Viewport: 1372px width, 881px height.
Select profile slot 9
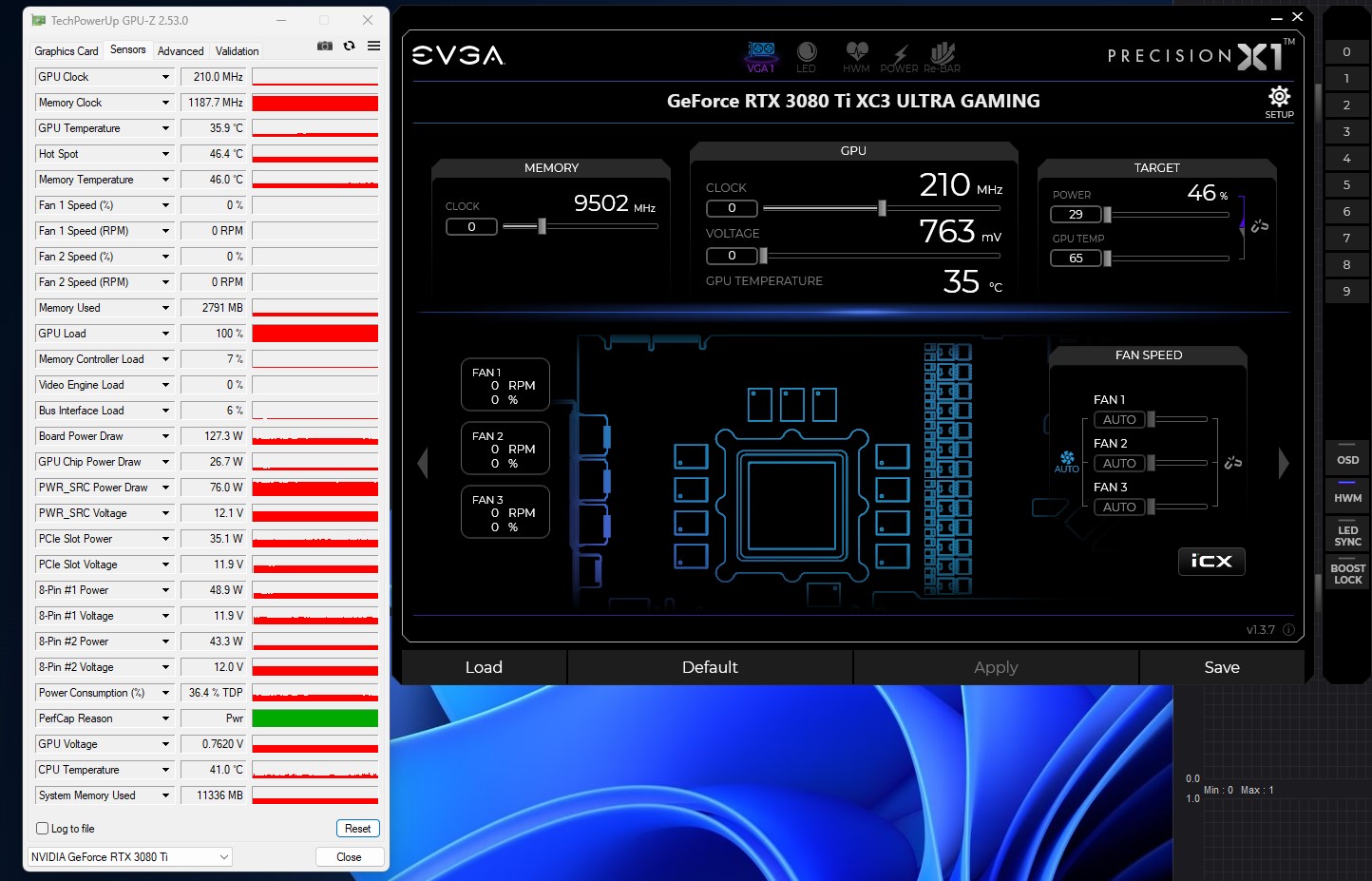pyautogui.click(x=1346, y=292)
